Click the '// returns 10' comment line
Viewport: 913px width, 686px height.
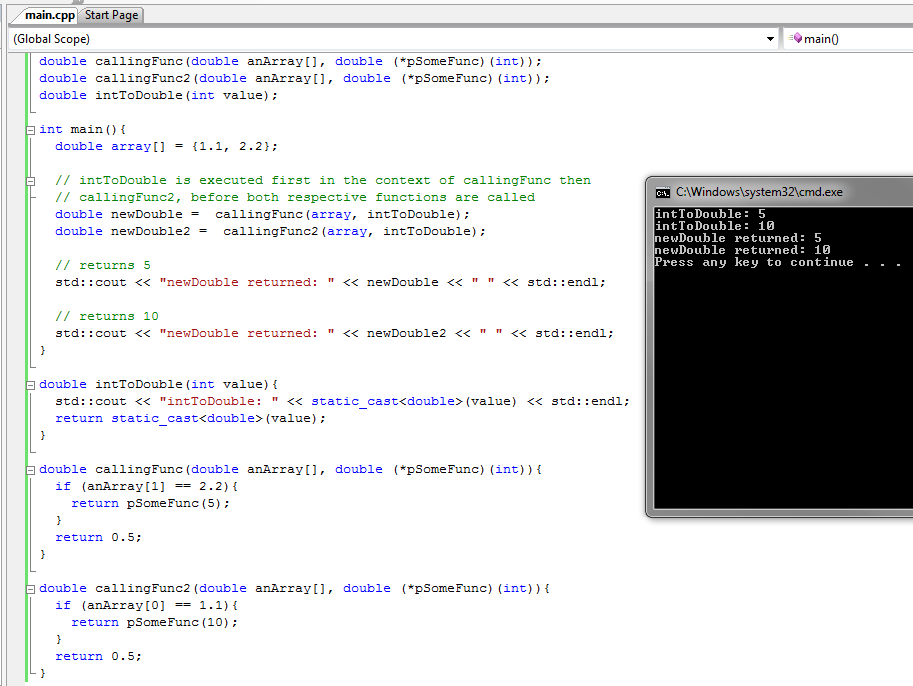[x=106, y=317]
